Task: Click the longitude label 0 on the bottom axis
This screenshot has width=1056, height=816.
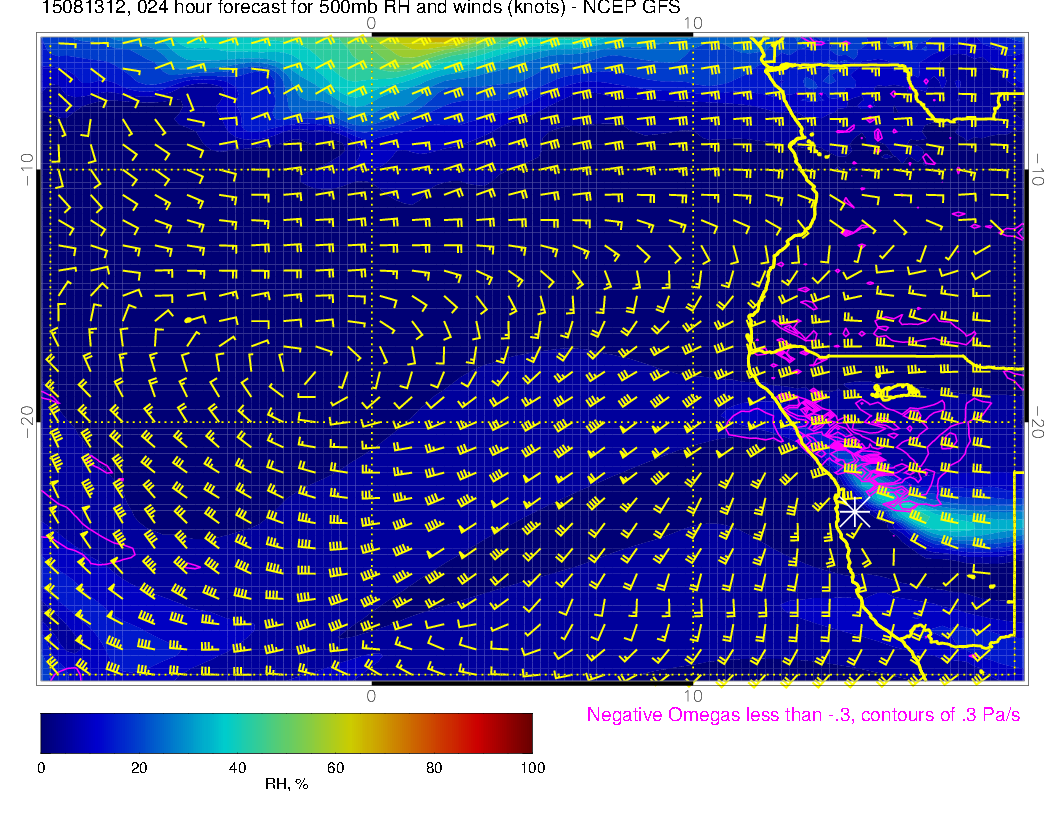Action: click(371, 696)
